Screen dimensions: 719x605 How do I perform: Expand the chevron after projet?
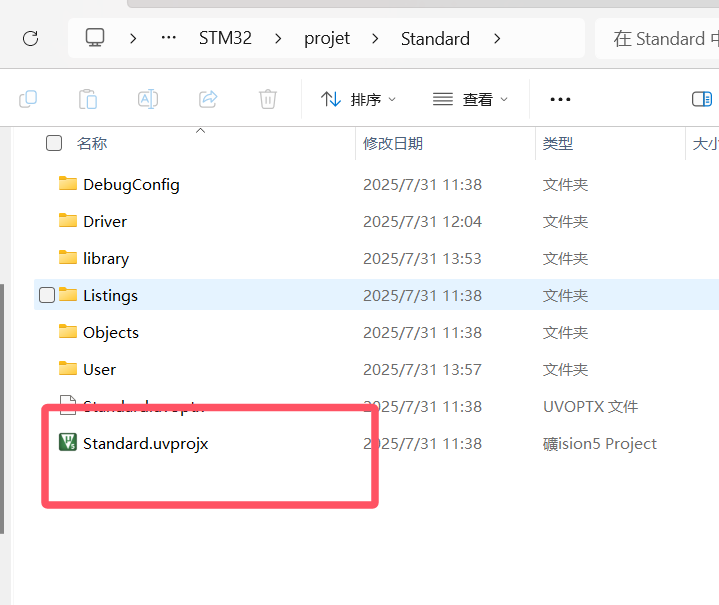(375, 39)
